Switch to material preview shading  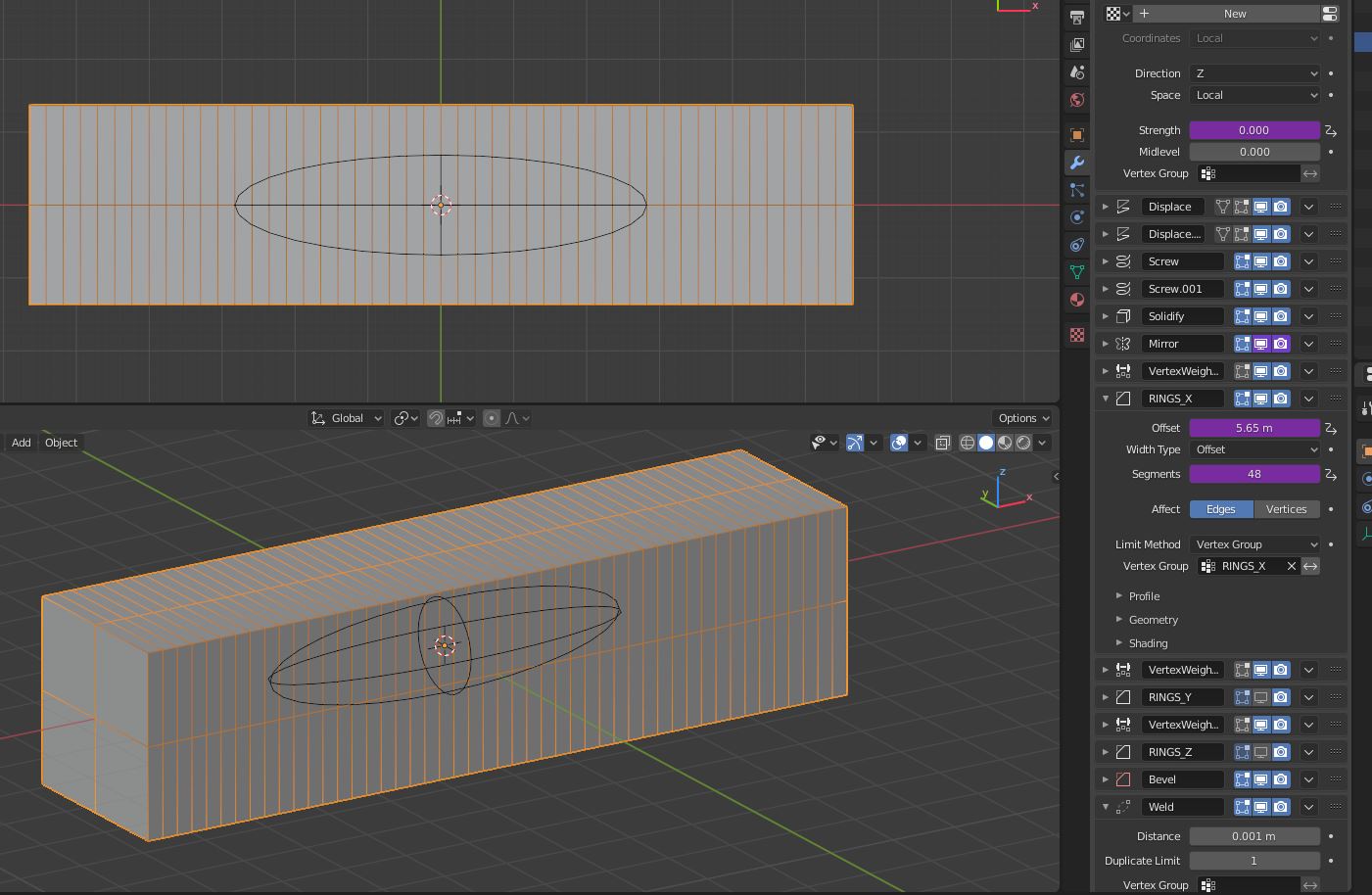coord(1005,443)
